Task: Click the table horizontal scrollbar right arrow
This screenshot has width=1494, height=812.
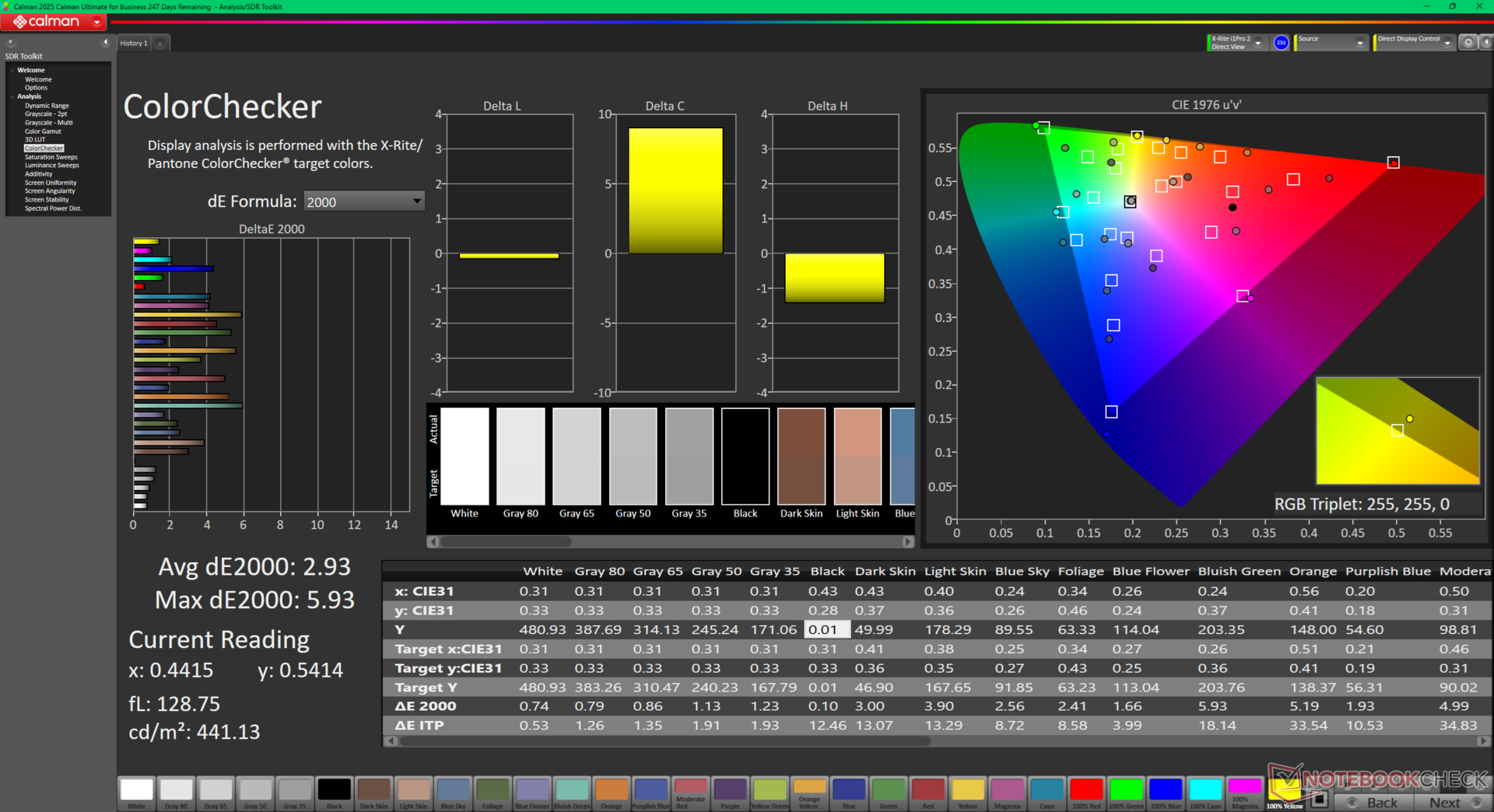Action: 1483,741
